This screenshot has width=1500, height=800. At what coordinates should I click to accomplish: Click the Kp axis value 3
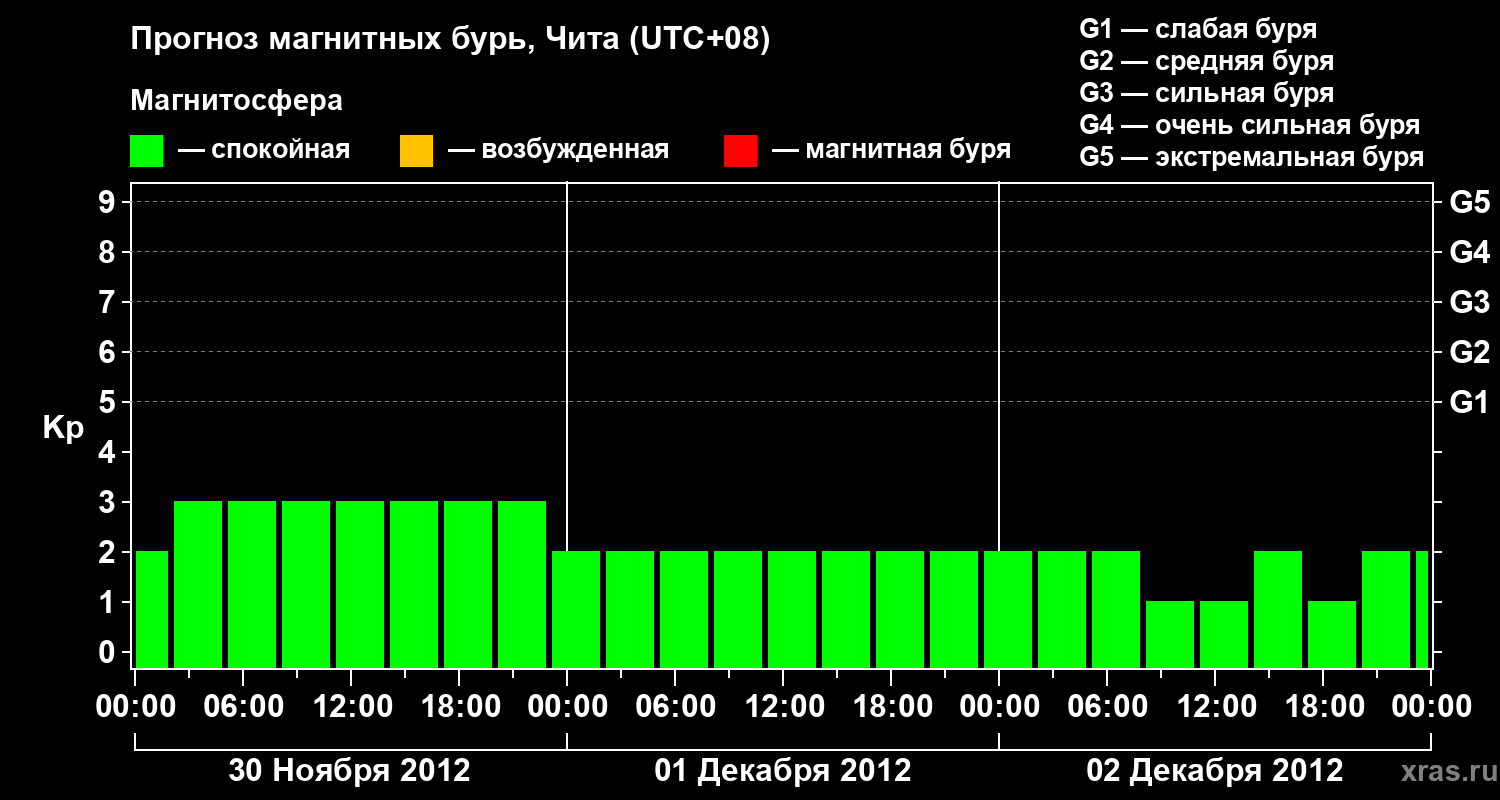coord(109,502)
